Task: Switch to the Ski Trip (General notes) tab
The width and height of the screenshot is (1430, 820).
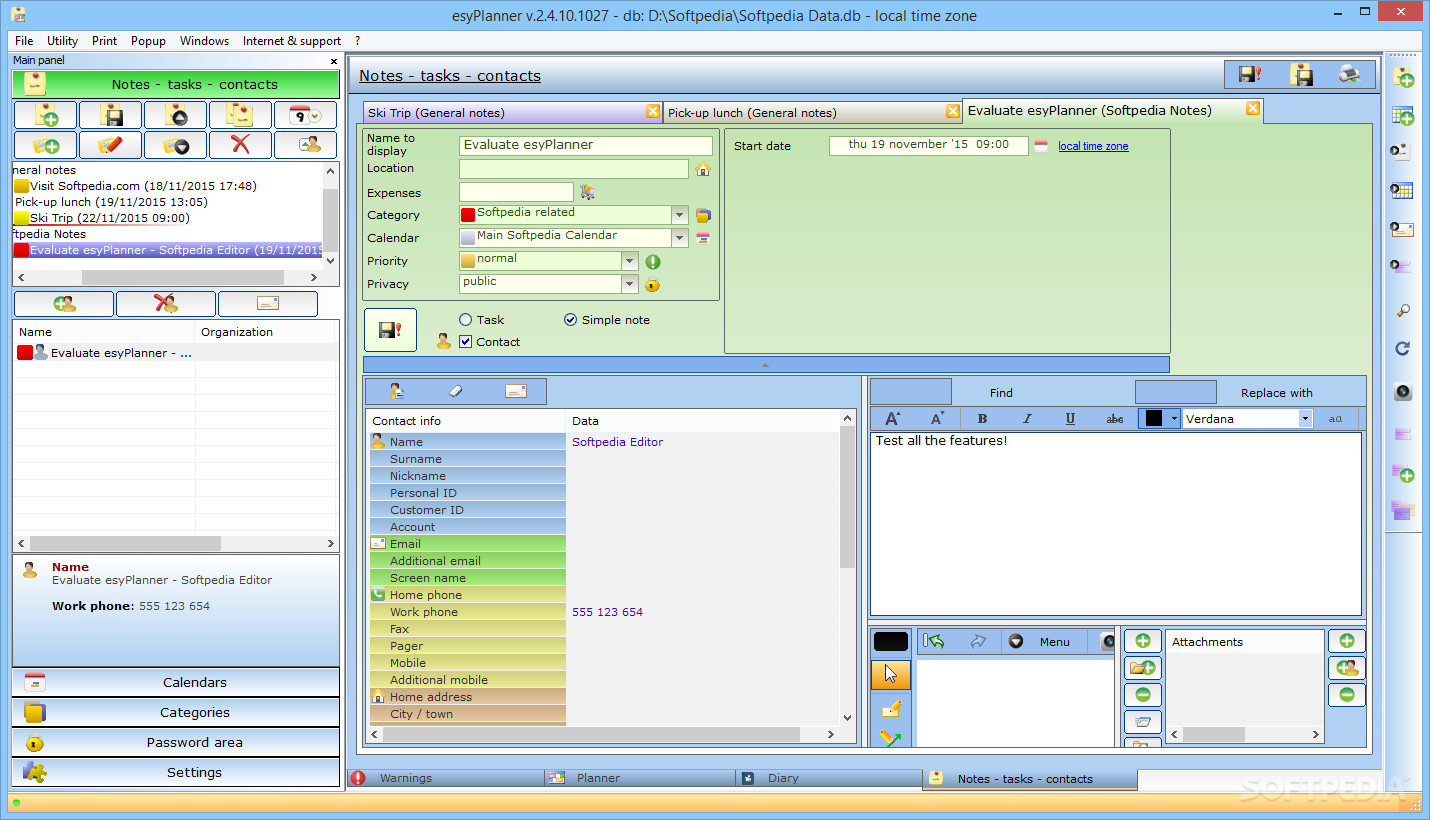Action: [x=511, y=112]
